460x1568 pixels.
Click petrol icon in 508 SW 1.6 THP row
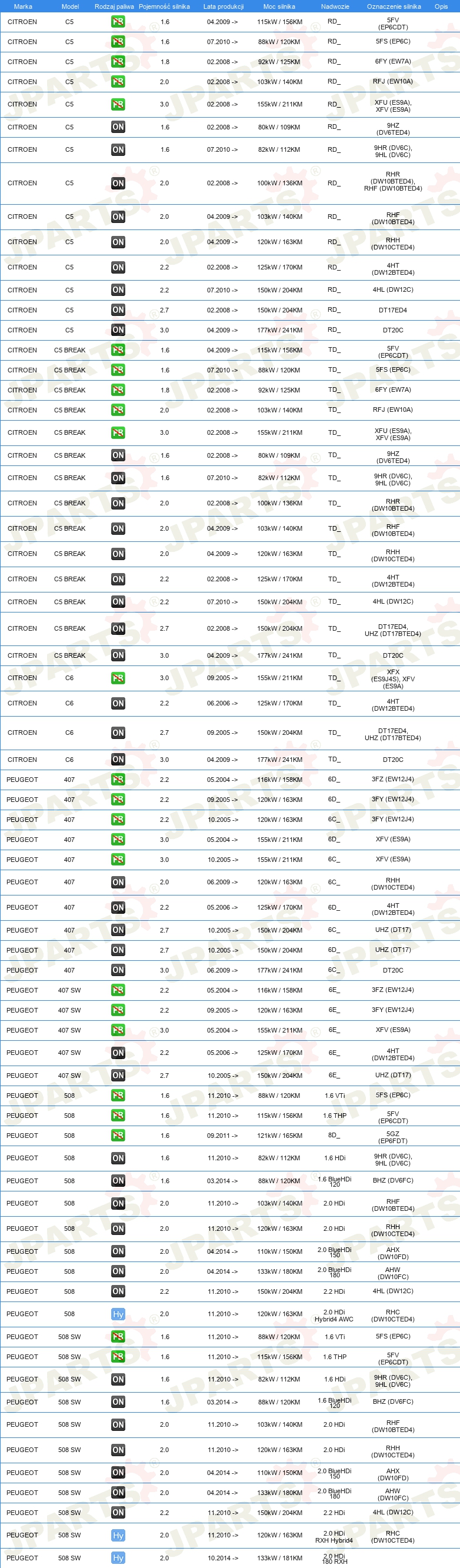(x=118, y=1357)
